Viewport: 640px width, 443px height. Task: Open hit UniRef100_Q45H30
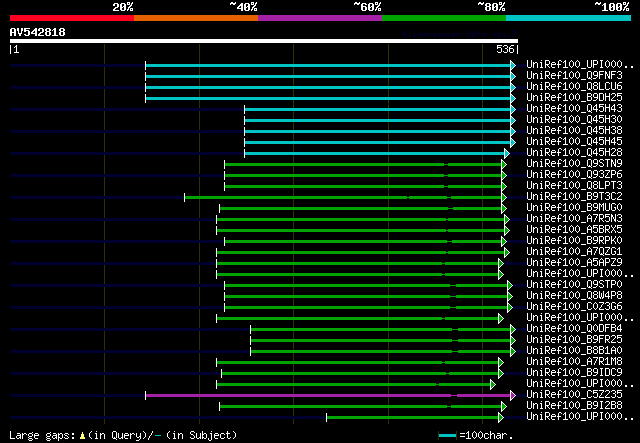pyautogui.click(x=574, y=120)
